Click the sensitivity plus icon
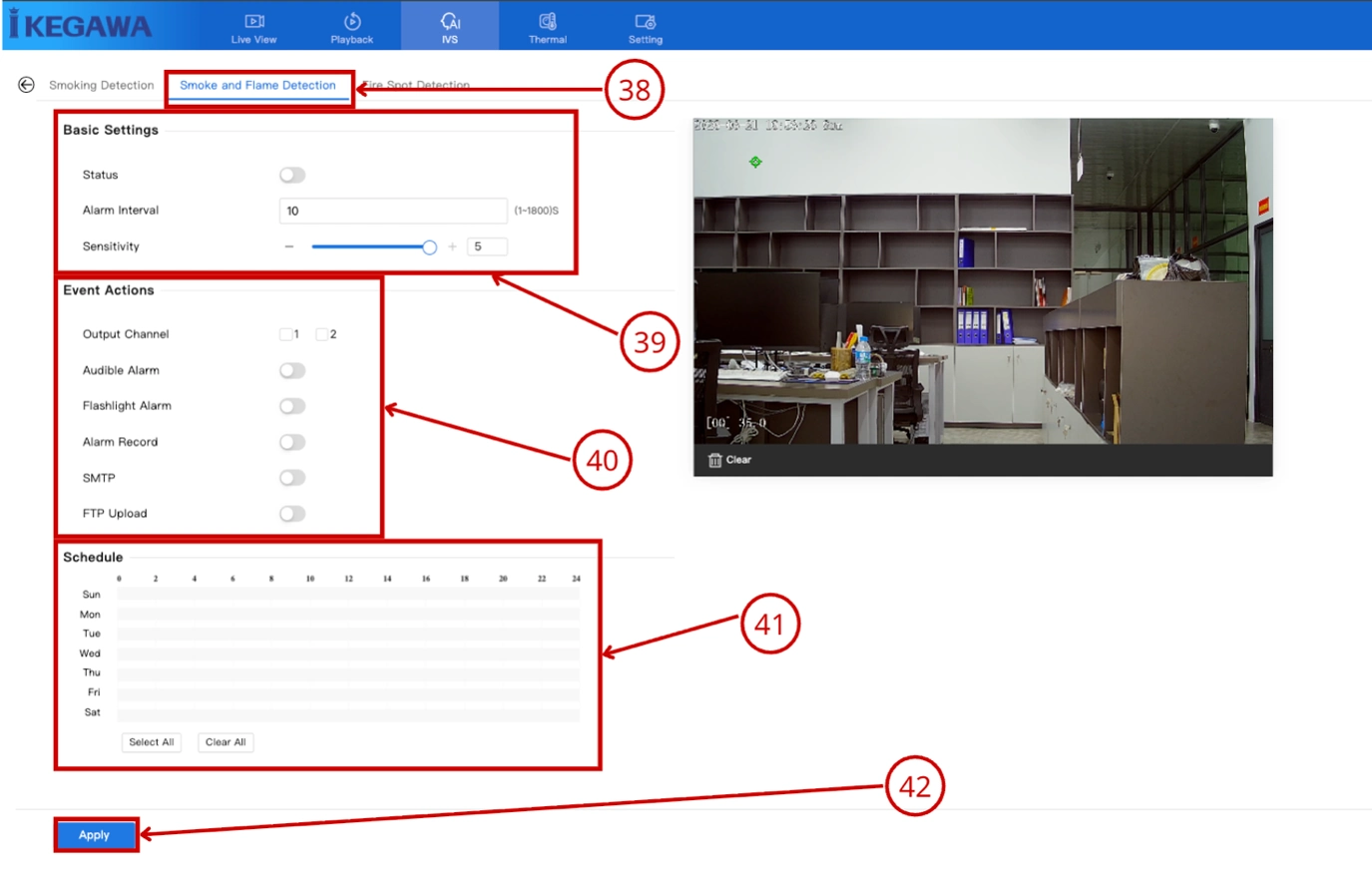Image resolution: width=1372 pixels, height=890 pixels. coord(452,246)
